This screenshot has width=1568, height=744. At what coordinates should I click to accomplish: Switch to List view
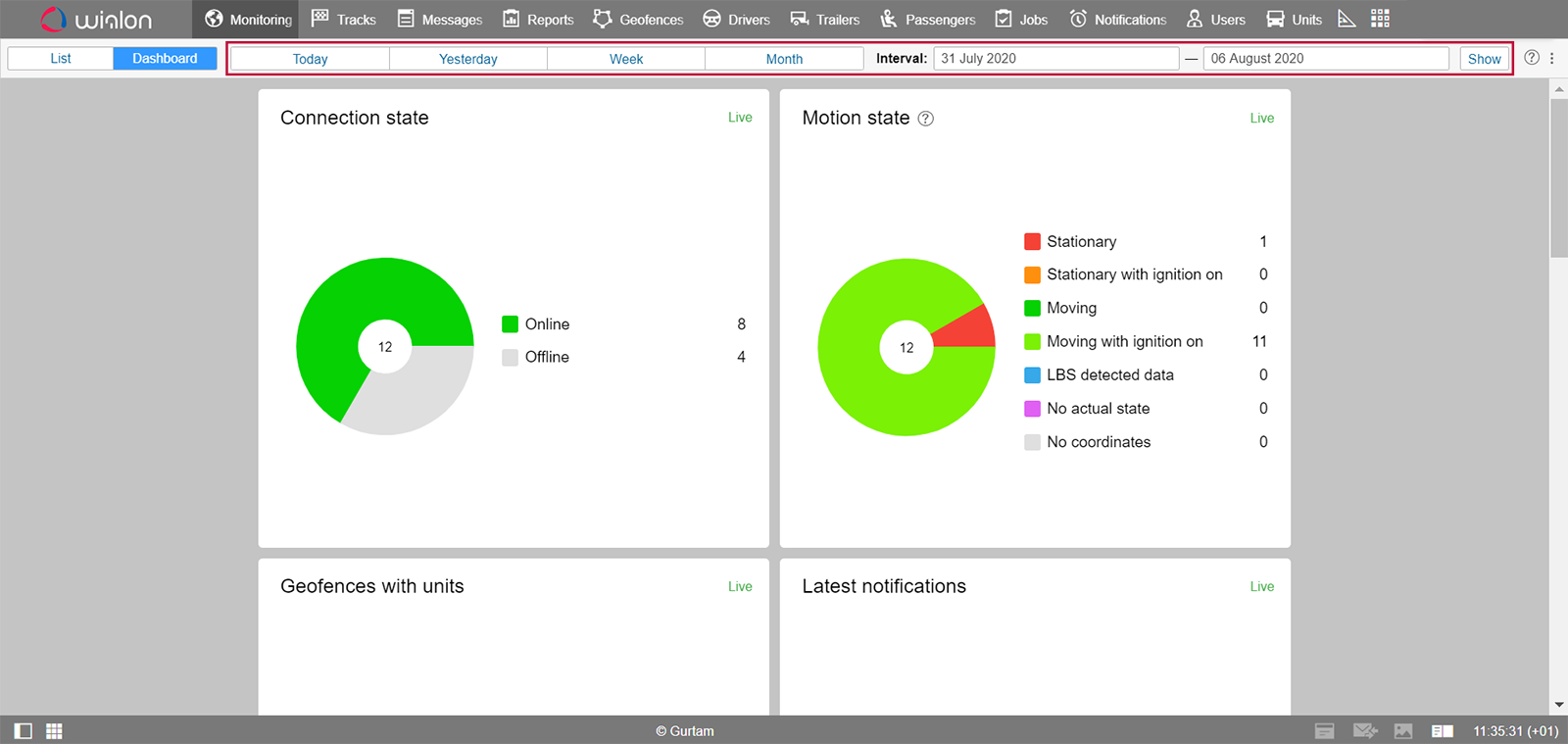[x=61, y=59]
